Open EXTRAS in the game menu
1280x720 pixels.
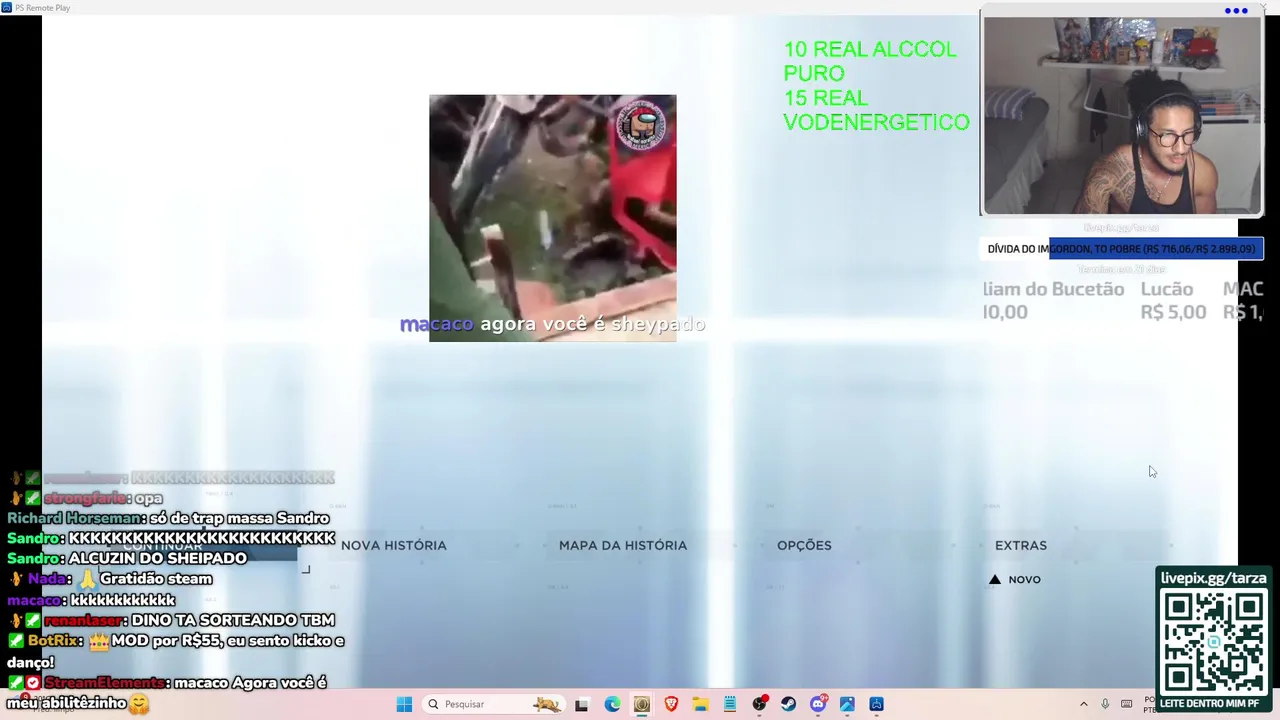tap(1021, 545)
